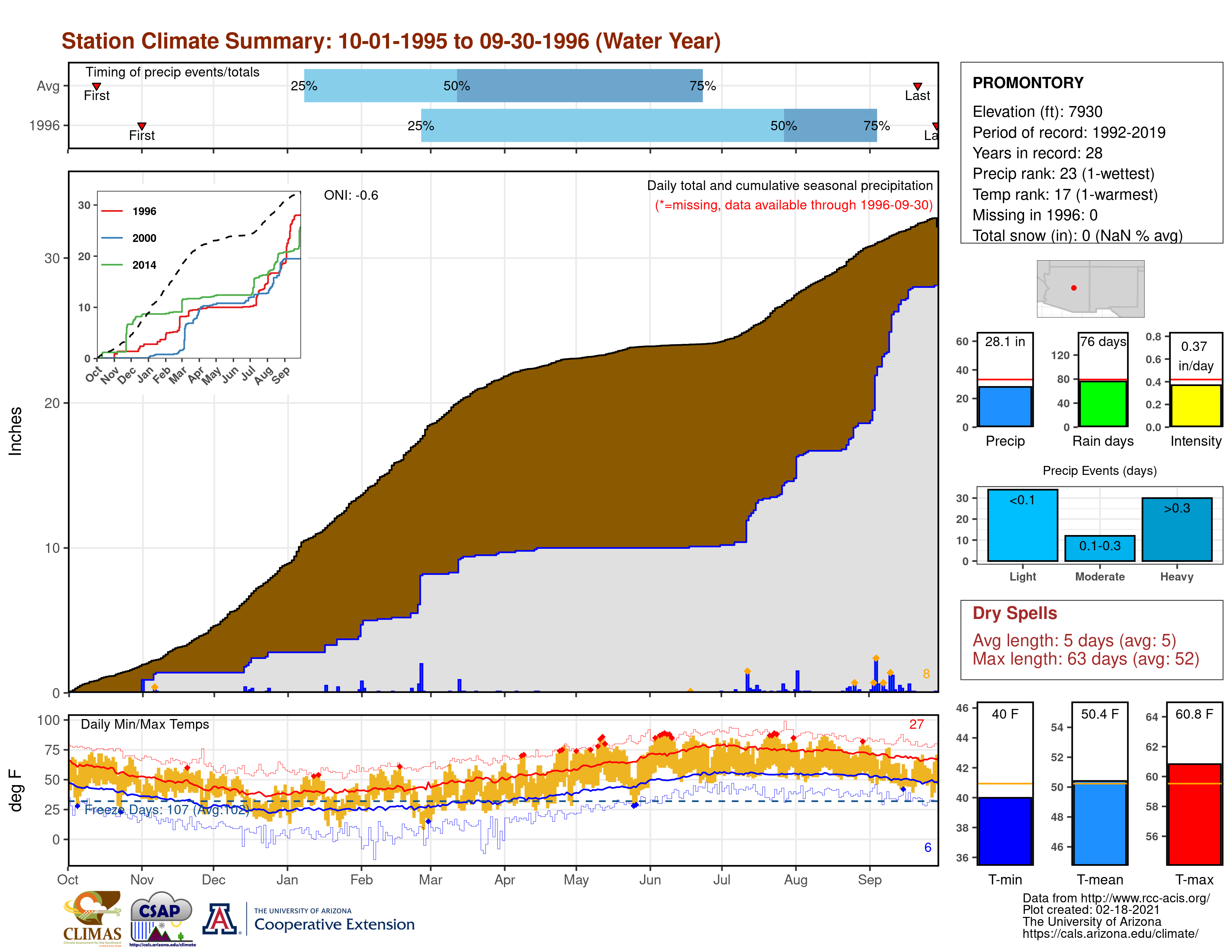The image size is (1232, 952).
Task: Click Avg length: 5 days text
Action: [1074, 641]
